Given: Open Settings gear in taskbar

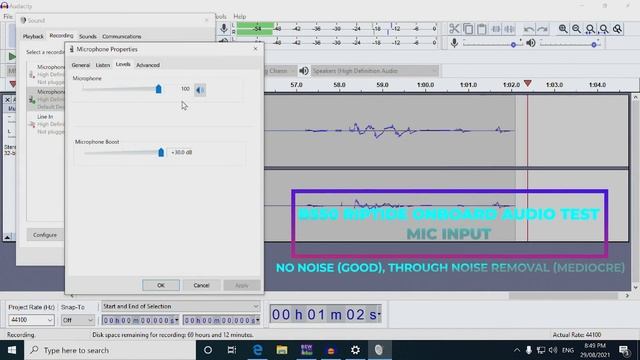Looking at the screenshot, I should click(356, 350).
